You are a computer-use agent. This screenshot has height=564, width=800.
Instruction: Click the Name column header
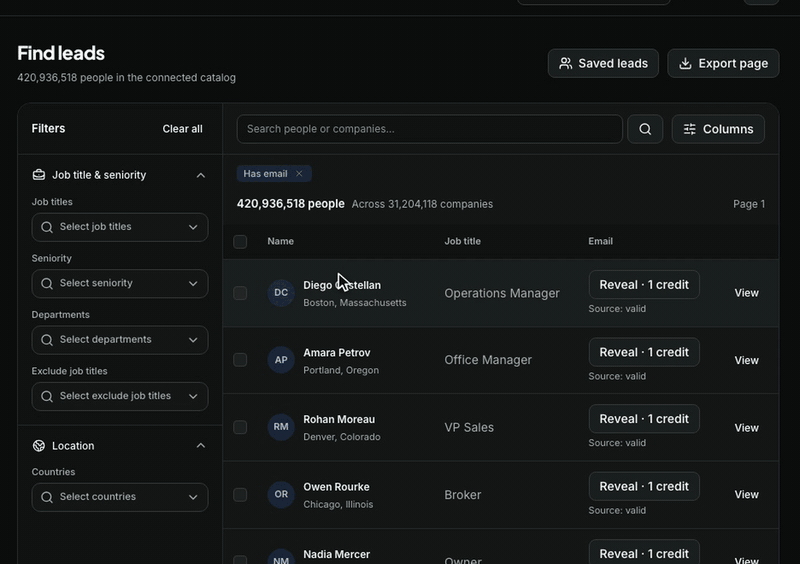[x=281, y=241]
